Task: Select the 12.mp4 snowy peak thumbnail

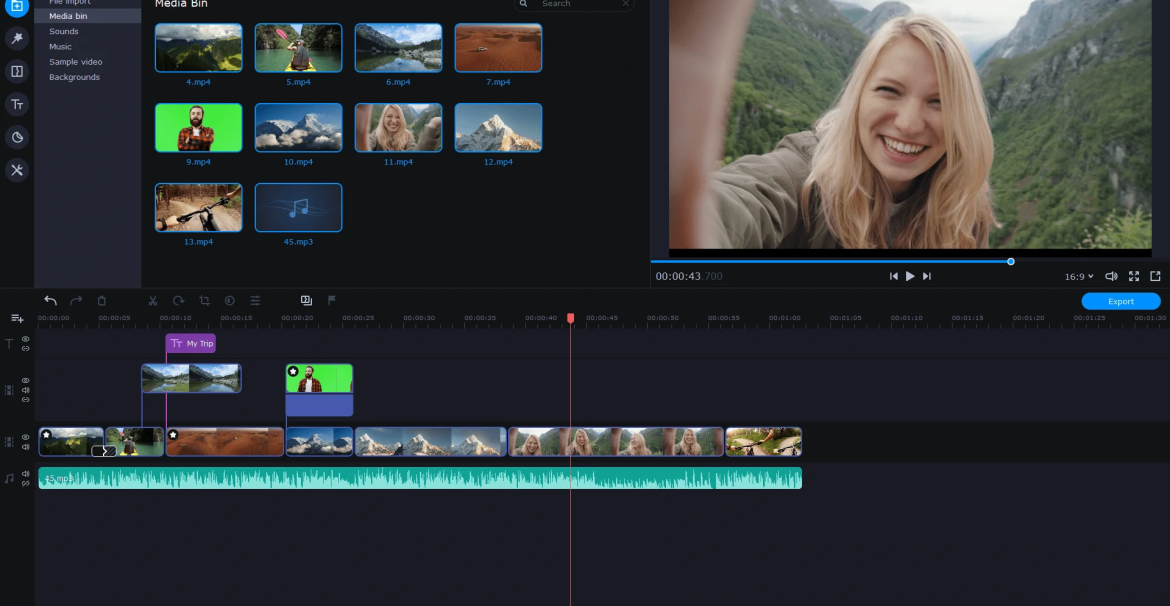Action: [x=498, y=128]
